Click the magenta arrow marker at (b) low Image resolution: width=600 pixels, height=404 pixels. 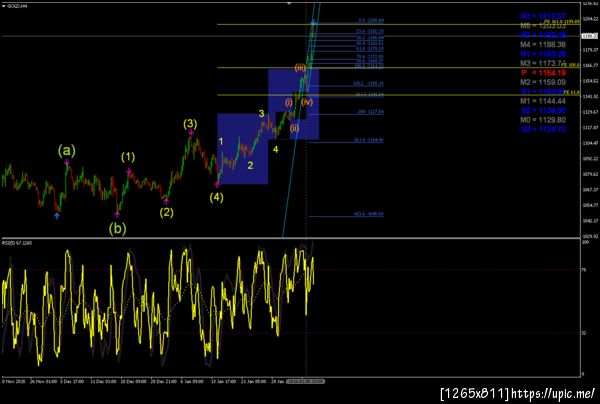tap(117, 214)
